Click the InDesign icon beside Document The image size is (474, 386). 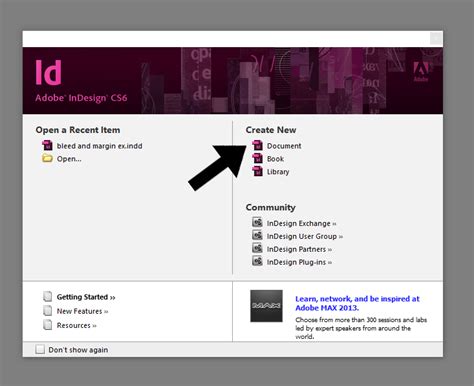[257, 145]
